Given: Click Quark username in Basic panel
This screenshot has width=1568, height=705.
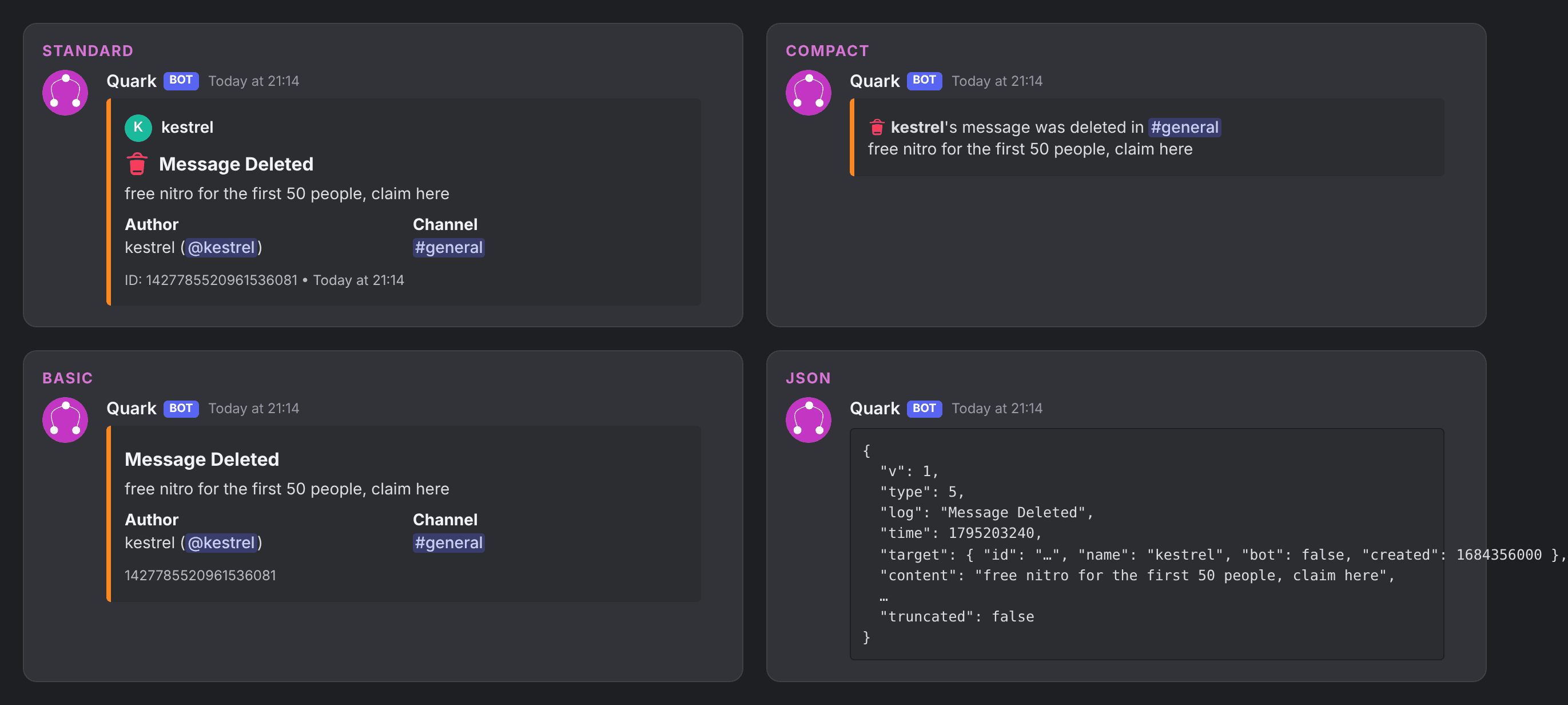Looking at the screenshot, I should coord(132,408).
